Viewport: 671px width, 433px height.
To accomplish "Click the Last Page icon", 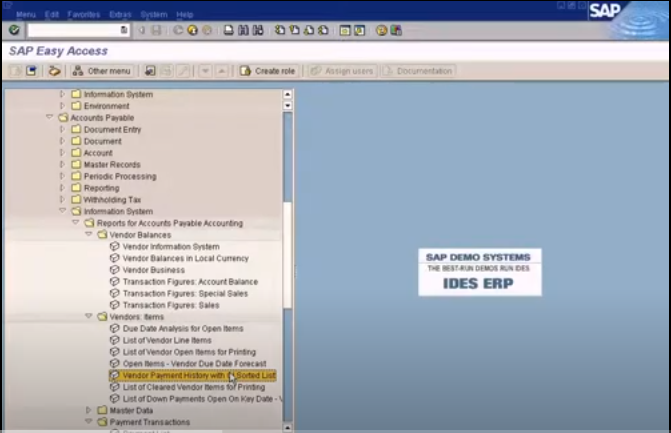I will [x=324, y=30].
